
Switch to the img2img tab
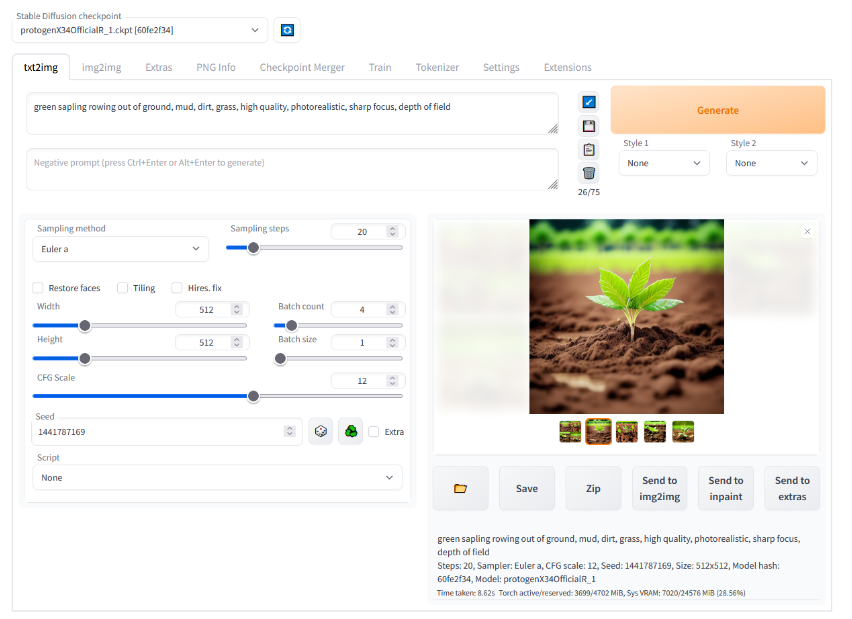click(x=102, y=67)
